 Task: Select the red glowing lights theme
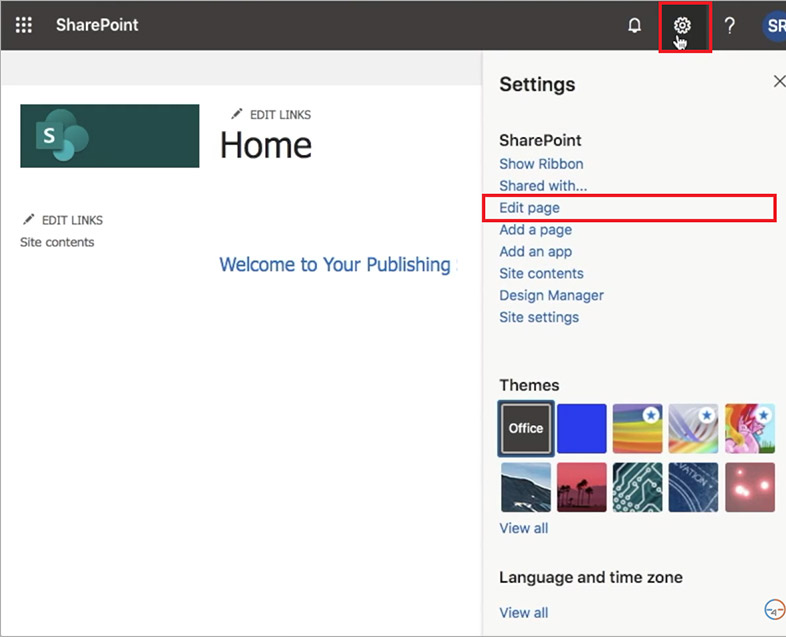point(750,487)
